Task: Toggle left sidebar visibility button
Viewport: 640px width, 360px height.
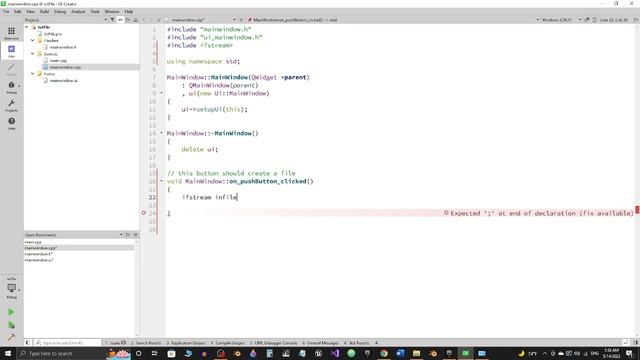Action: click(28, 343)
